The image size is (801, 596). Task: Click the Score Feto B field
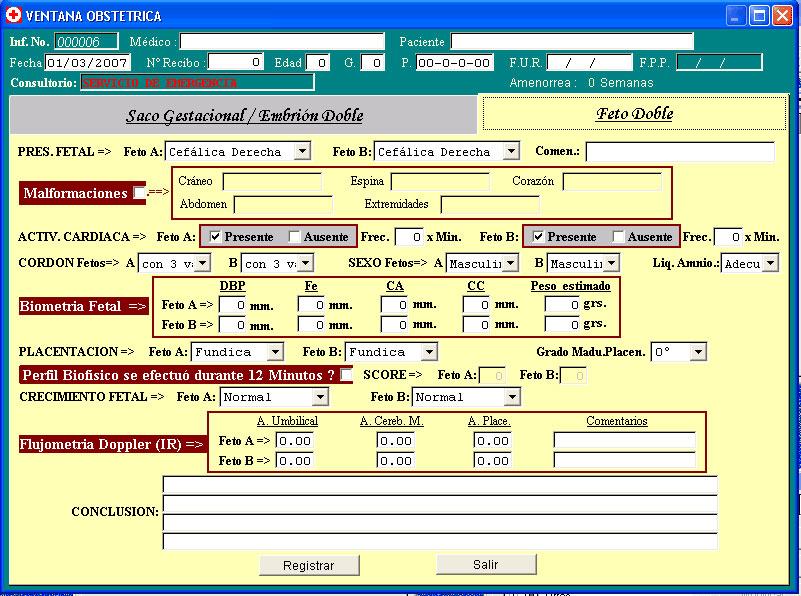point(574,375)
